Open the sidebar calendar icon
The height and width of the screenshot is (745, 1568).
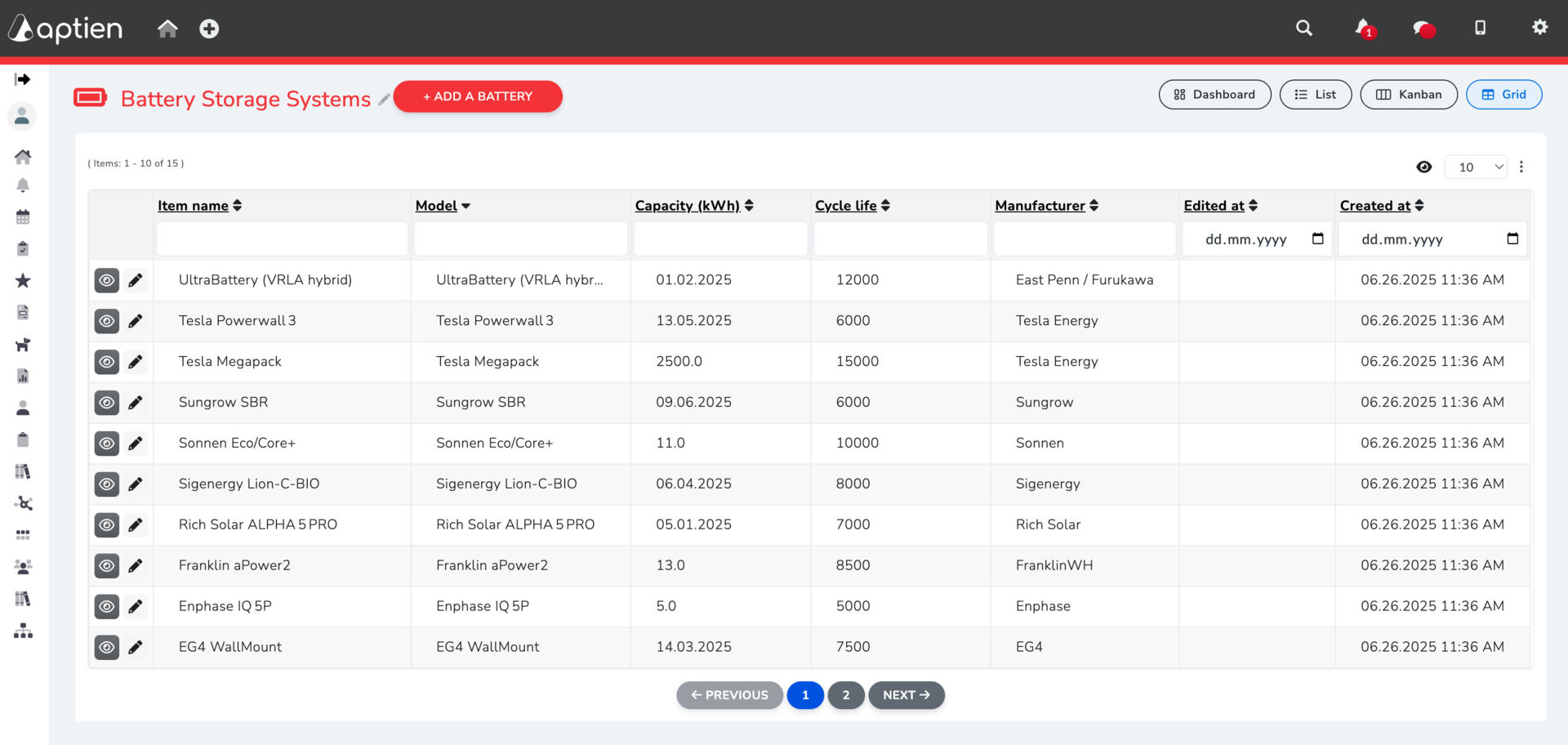(23, 216)
